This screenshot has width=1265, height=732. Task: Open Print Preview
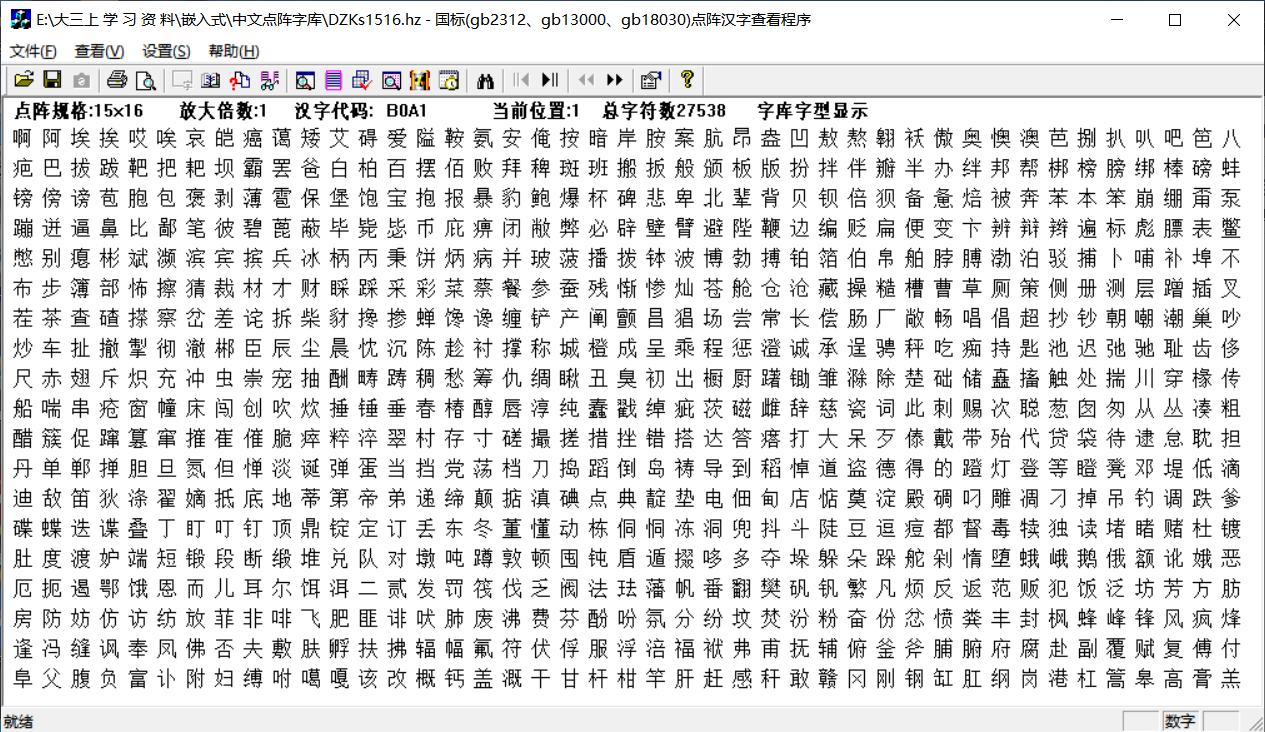click(x=147, y=80)
